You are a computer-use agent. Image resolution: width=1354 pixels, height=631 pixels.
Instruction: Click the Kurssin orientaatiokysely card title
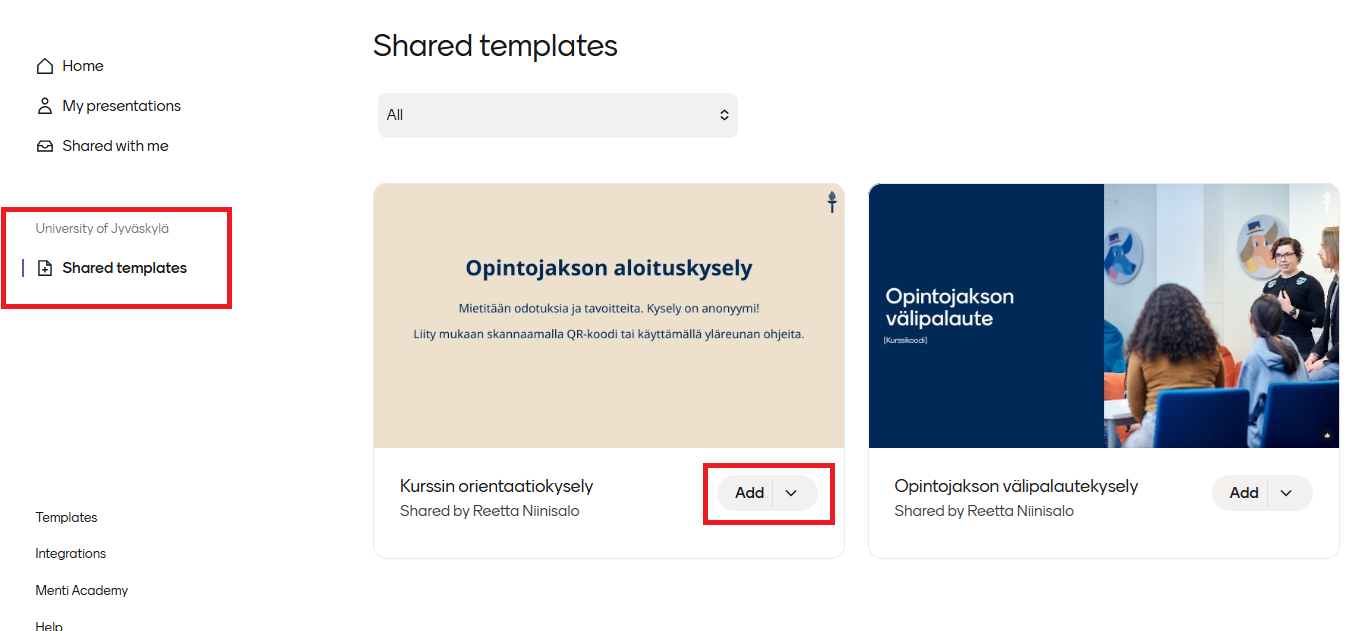(x=496, y=487)
